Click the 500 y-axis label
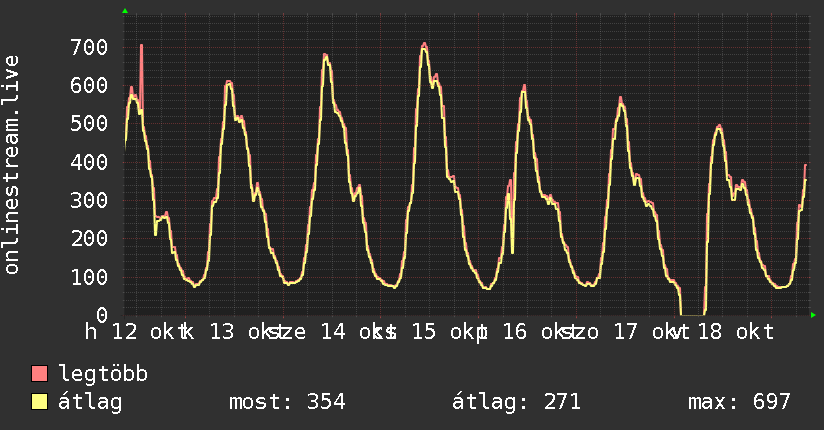The width and height of the screenshot is (824, 430). pyautogui.click(x=89, y=124)
